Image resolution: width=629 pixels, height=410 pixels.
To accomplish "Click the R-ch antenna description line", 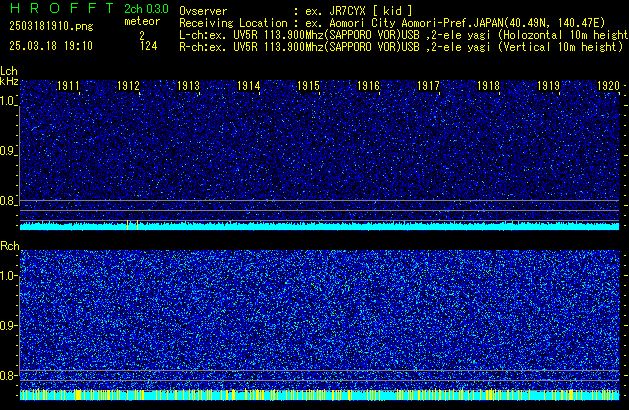I will pyautogui.click(x=401, y=47).
